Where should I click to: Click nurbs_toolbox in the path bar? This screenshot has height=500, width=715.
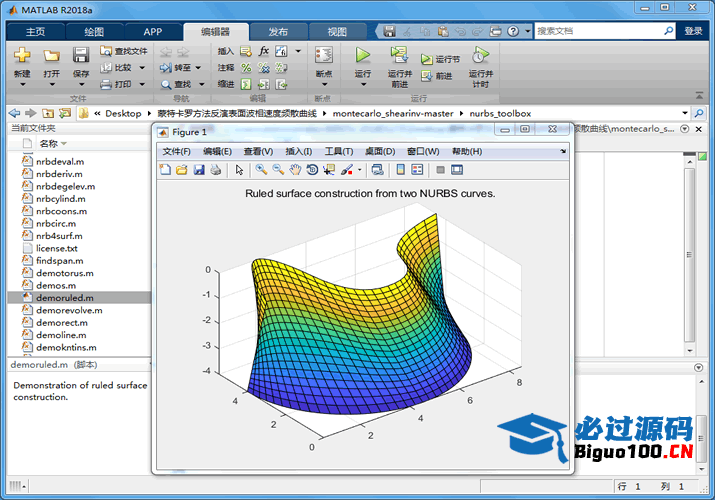[x=500, y=113]
